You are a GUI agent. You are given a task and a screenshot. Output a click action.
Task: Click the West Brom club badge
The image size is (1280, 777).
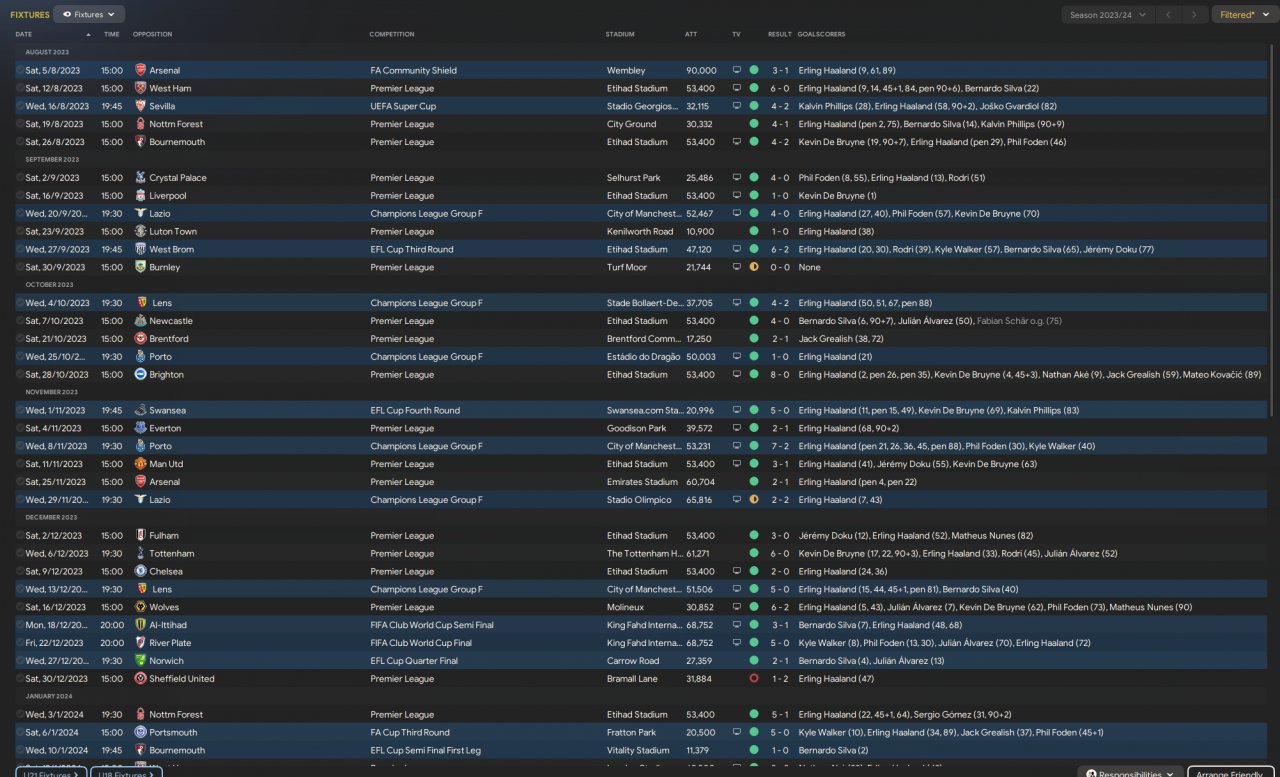pos(140,250)
